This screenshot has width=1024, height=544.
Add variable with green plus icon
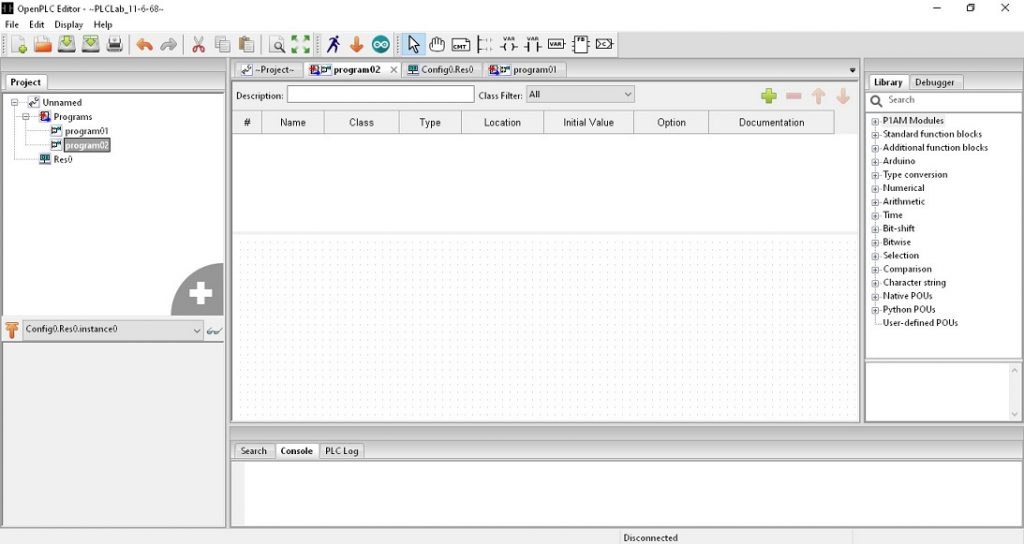click(769, 96)
